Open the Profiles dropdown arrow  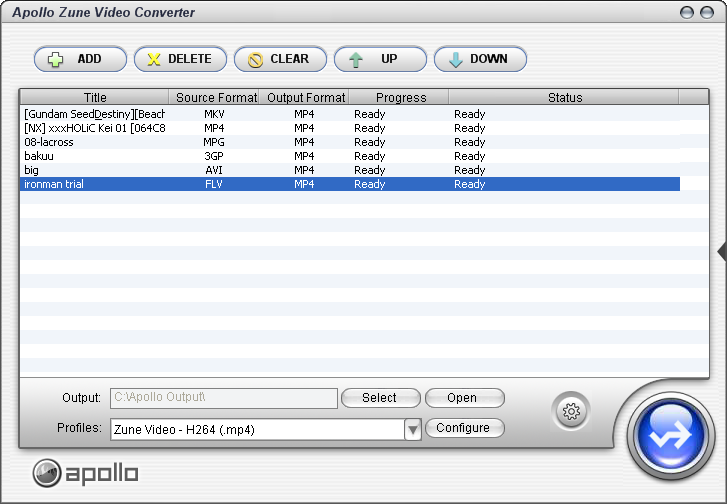(412, 430)
